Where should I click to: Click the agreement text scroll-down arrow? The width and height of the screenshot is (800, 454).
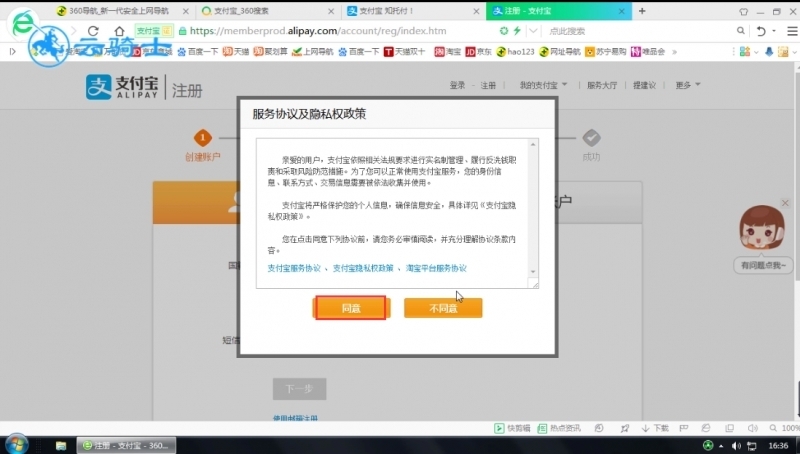tap(533, 271)
